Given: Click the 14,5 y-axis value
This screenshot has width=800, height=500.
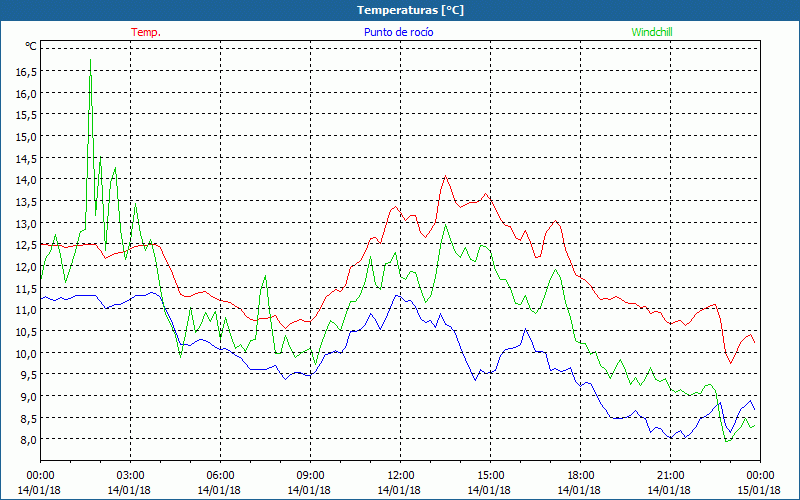Looking at the screenshot, I should tap(27, 159).
